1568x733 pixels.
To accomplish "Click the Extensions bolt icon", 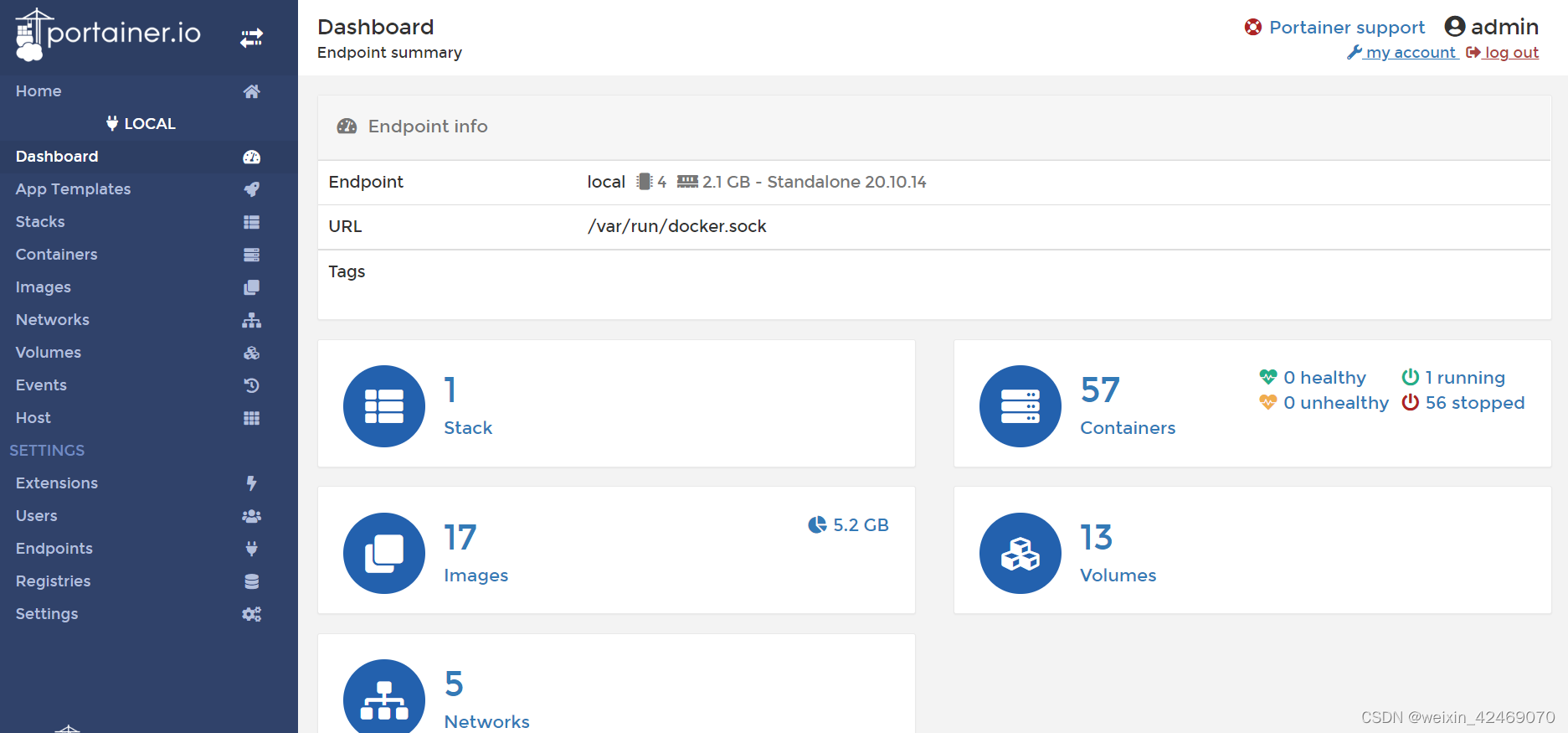I will coord(251,483).
